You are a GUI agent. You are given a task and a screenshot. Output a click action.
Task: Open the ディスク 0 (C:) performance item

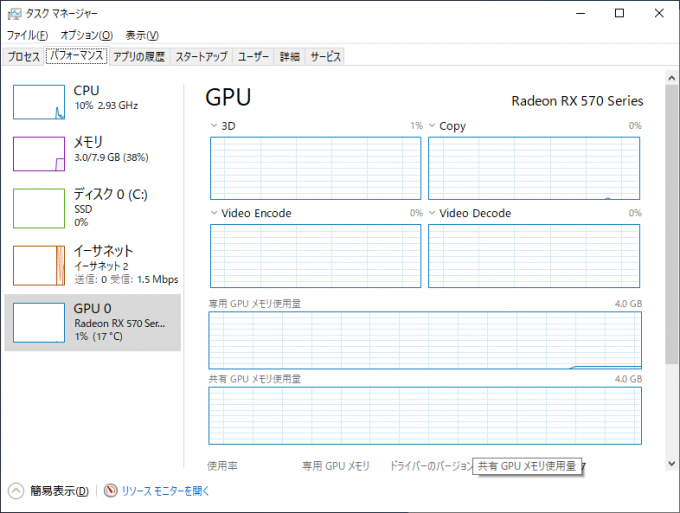(x=92, y=208)
